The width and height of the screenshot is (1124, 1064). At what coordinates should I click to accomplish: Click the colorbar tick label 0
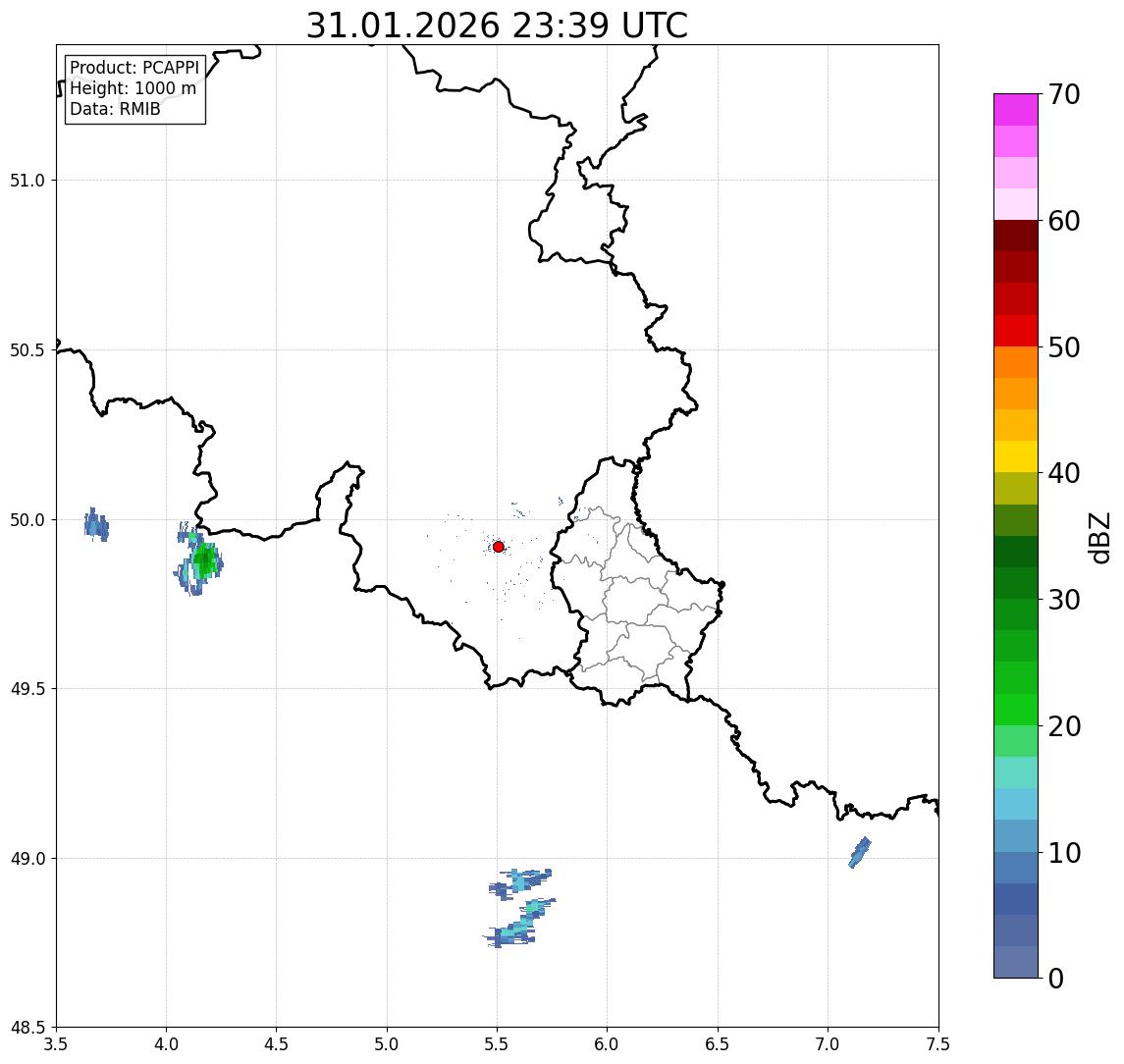[1056, 978]
